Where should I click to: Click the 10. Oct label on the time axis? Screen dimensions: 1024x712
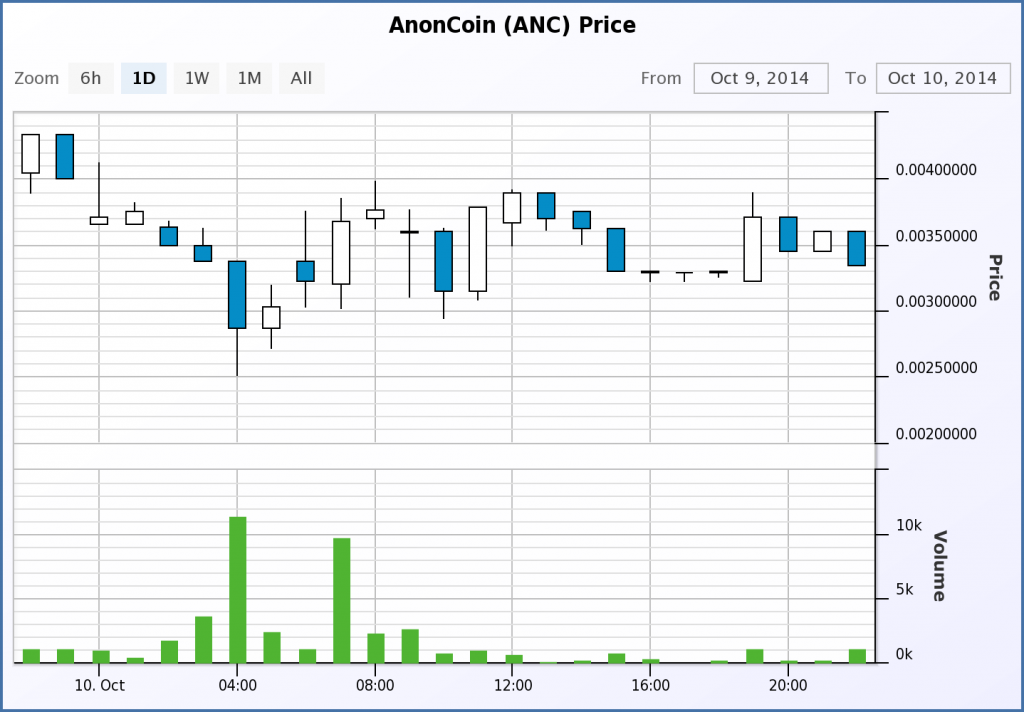click(x=99, y=686)
